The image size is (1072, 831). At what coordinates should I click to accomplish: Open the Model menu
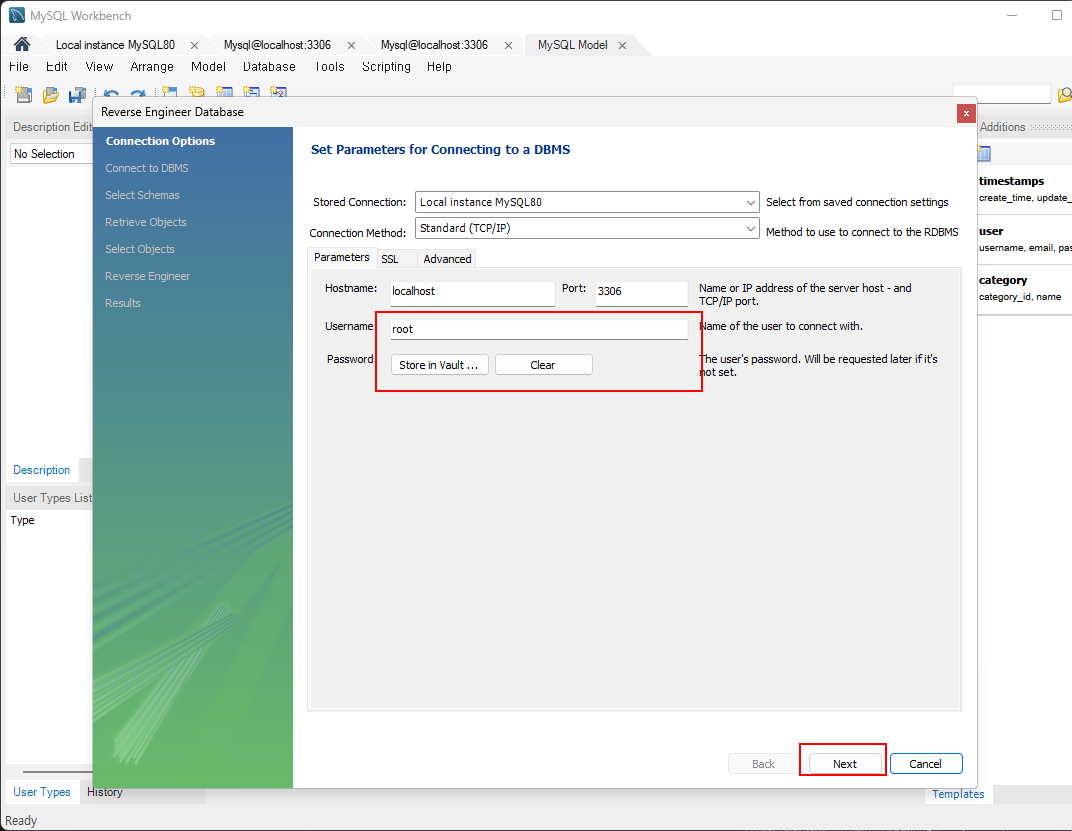click(209, 66)
